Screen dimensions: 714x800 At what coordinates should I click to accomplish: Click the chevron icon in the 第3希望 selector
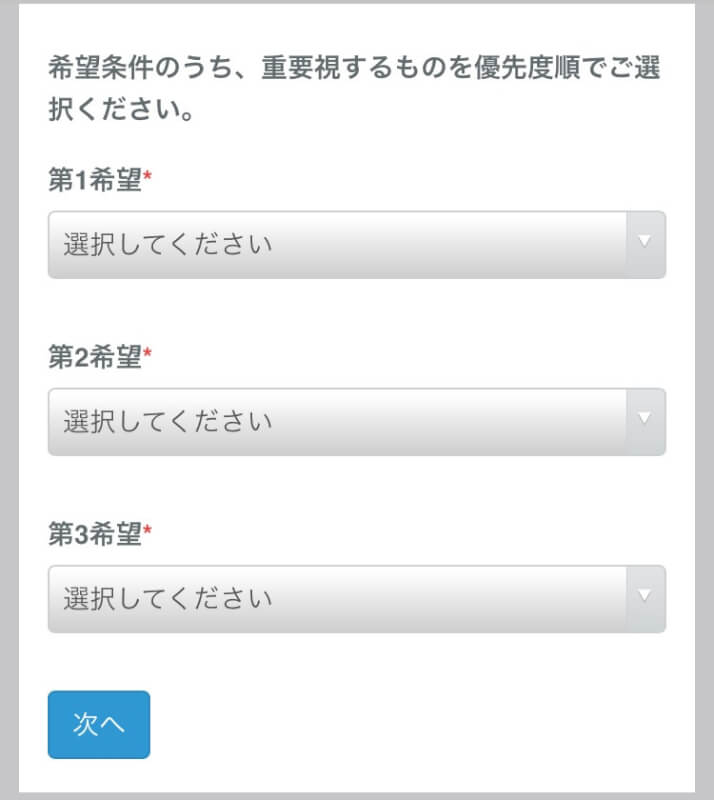tap(646, 598)
